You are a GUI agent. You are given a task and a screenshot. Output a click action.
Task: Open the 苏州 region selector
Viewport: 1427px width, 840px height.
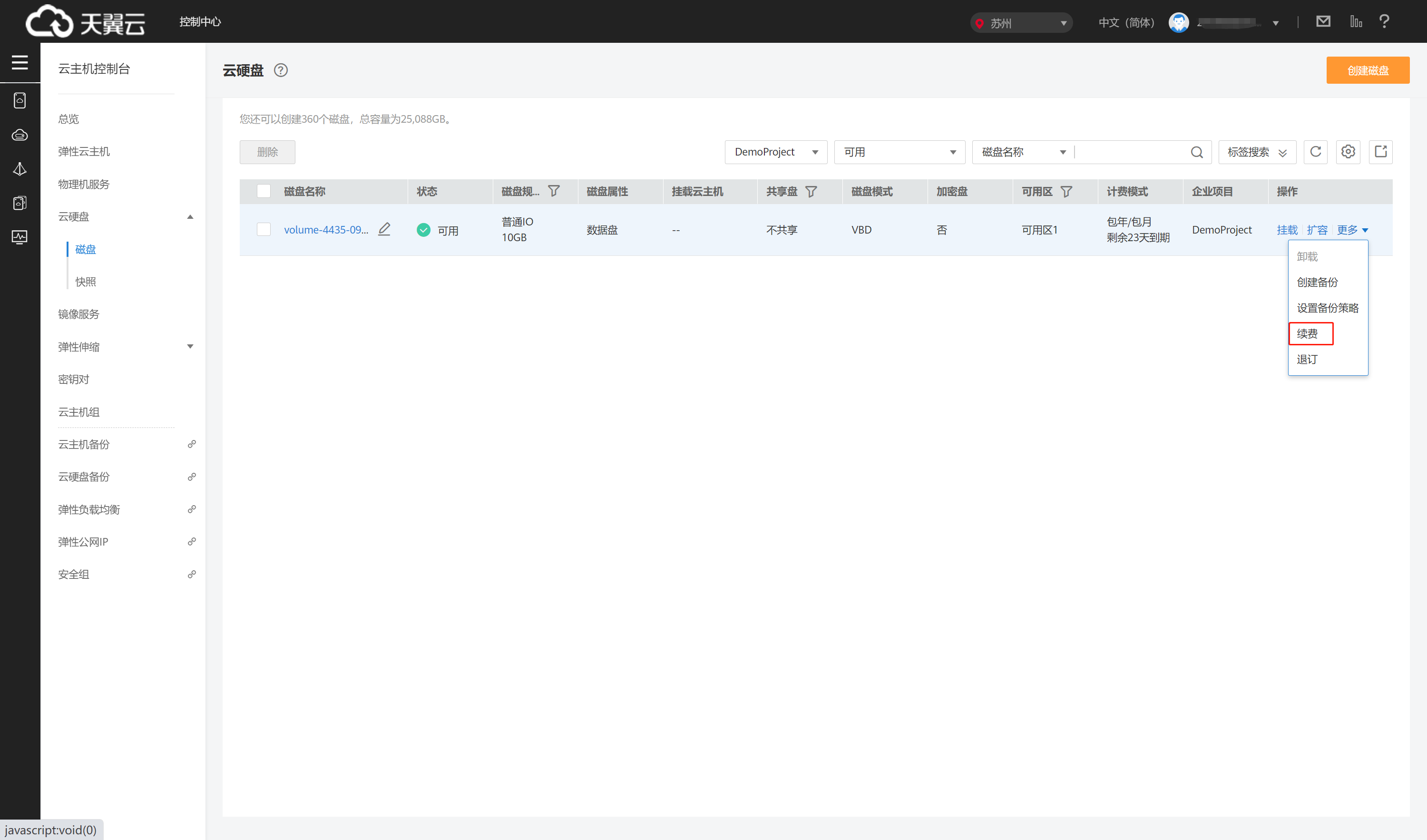tap(1020, 23)
